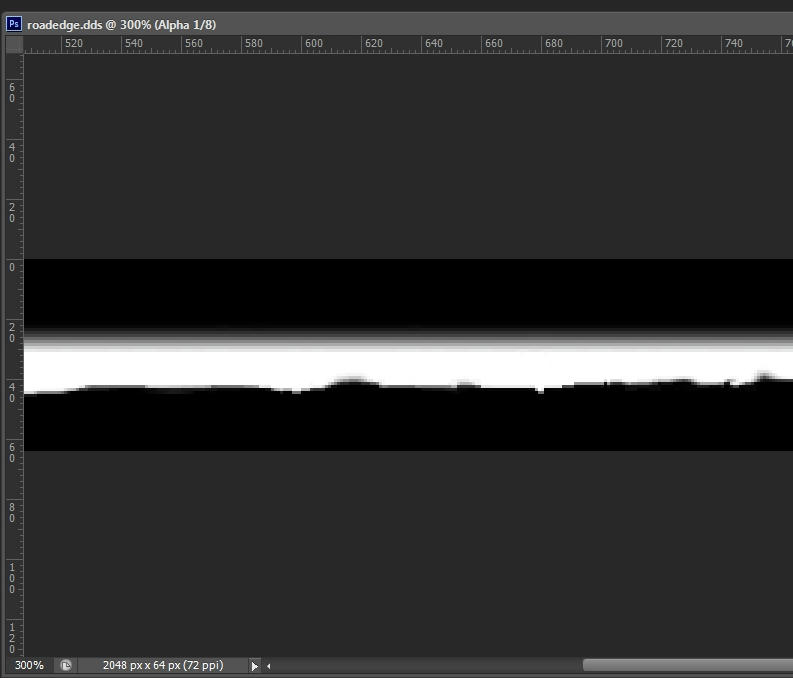Image resolution: width=793 pixels, height=678 pixels.
Task: Click the document size info text
Action: [163, 665]
